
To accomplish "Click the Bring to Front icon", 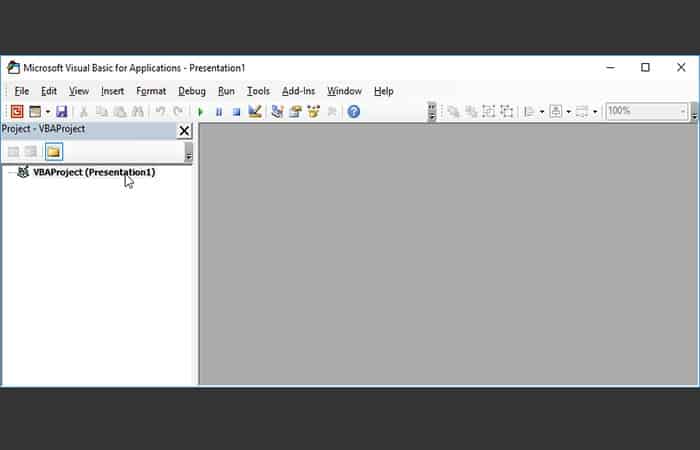I will pyautogui.click(x=453, y=111).
